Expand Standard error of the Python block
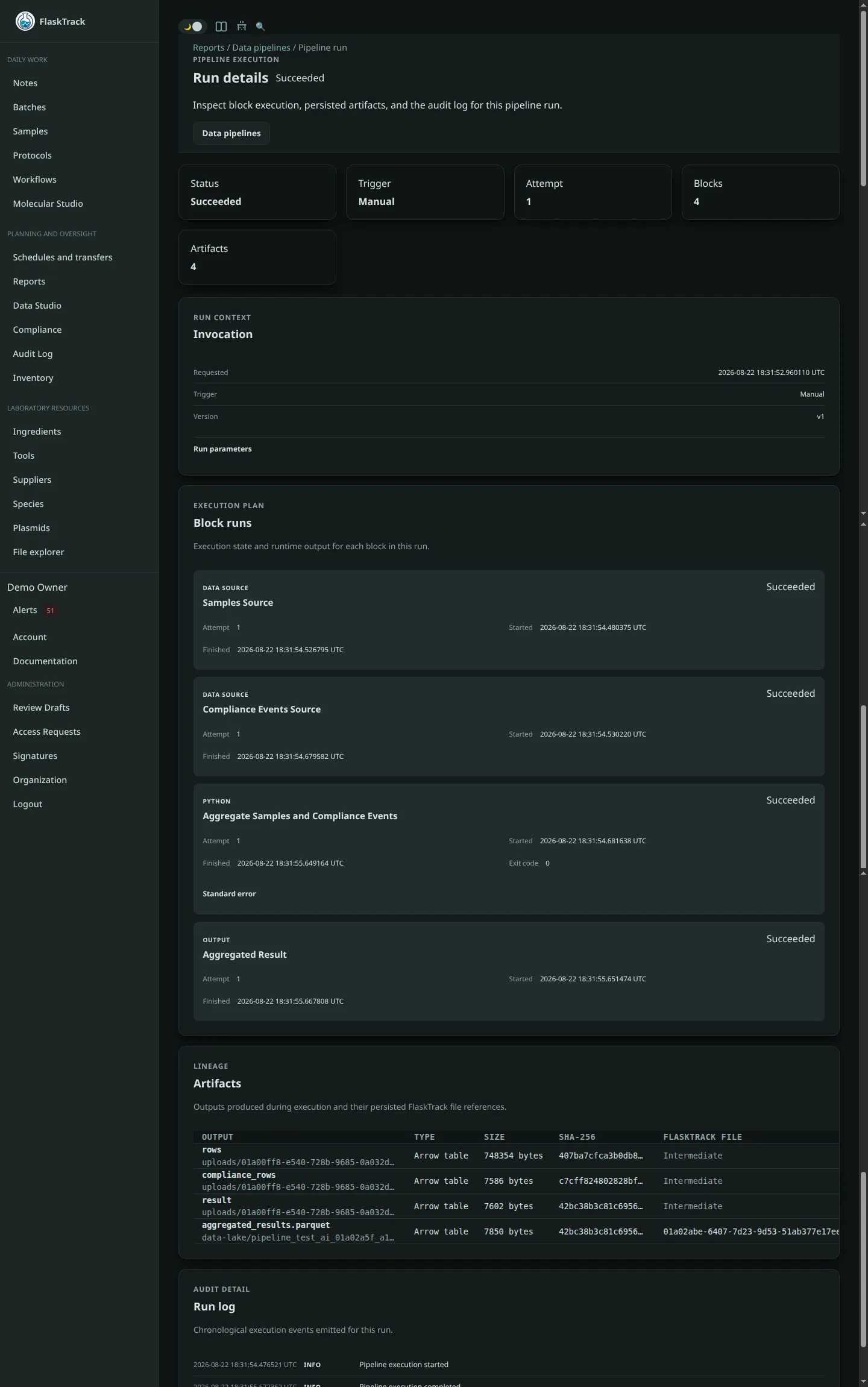The width and height of the screenshot is (868, 1387). pyautogui.click(x=229, y=894)
